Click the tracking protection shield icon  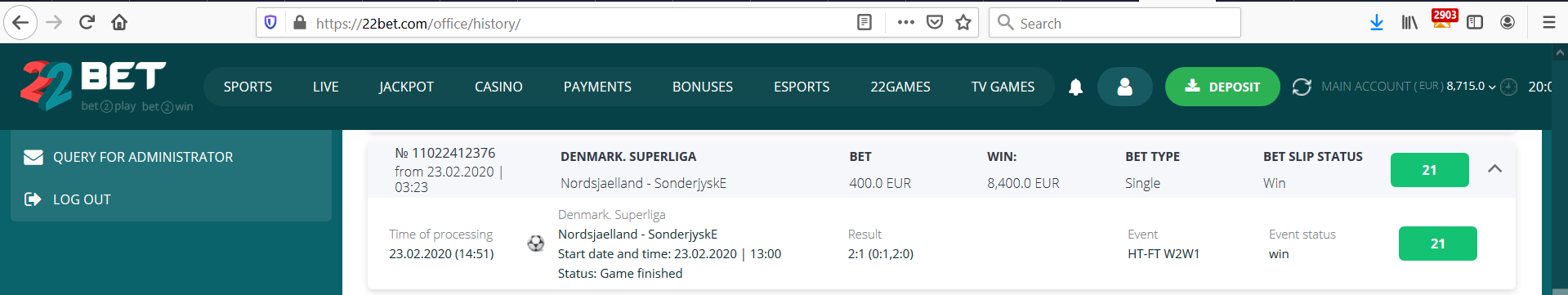tap(271, 23)
